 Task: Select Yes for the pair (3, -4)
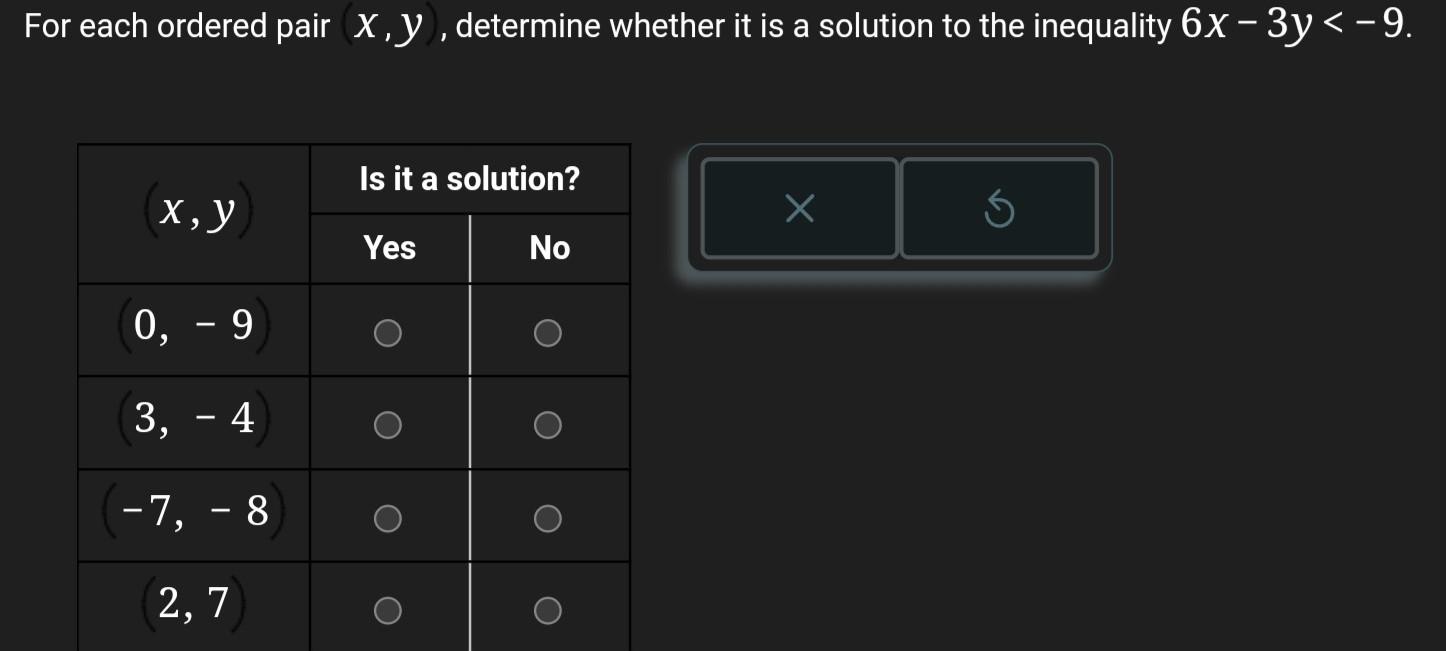pyautogui.click(x=388, y=424)
